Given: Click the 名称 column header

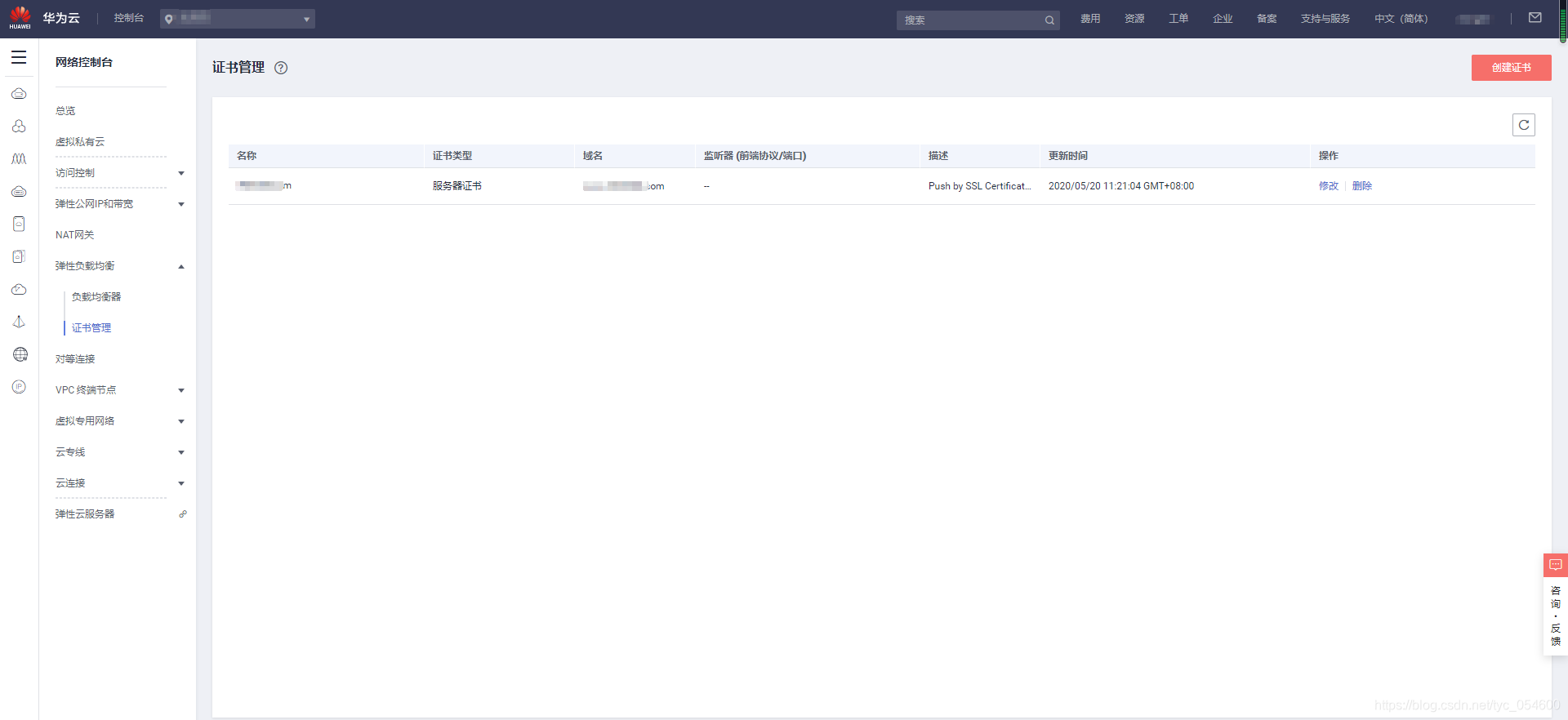Looking at the screenshot, I should click(247, 156).
